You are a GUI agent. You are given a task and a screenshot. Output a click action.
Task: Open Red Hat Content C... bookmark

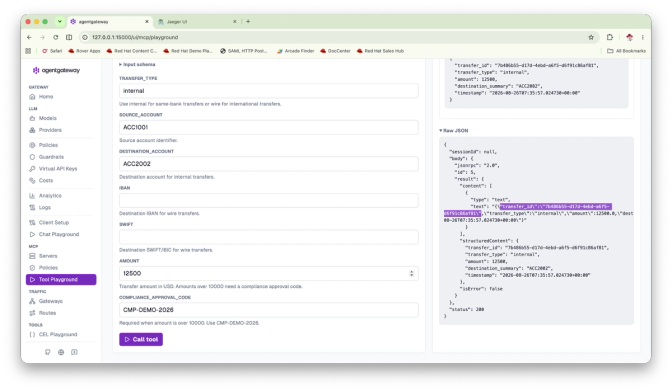132,51
